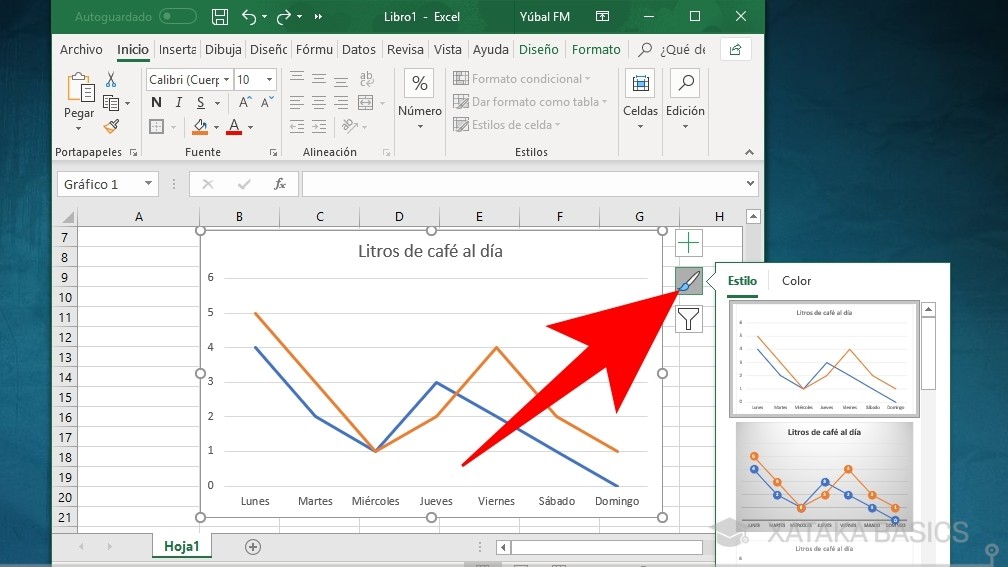Click the text orientation icon
Screen dimensions: 1008x567
(x=350, y=126)
